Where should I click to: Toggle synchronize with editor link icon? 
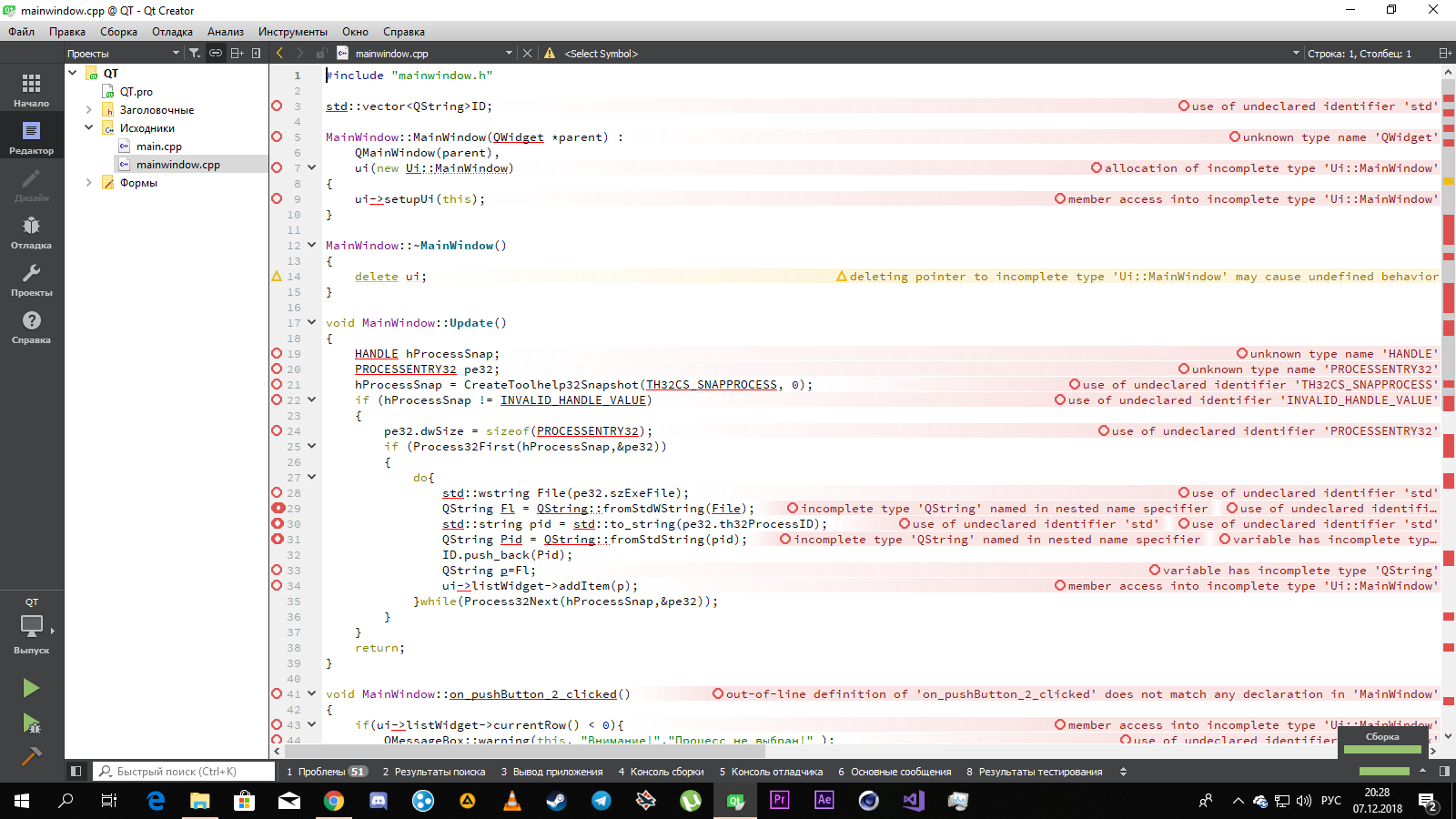click(x=216, y=54)
